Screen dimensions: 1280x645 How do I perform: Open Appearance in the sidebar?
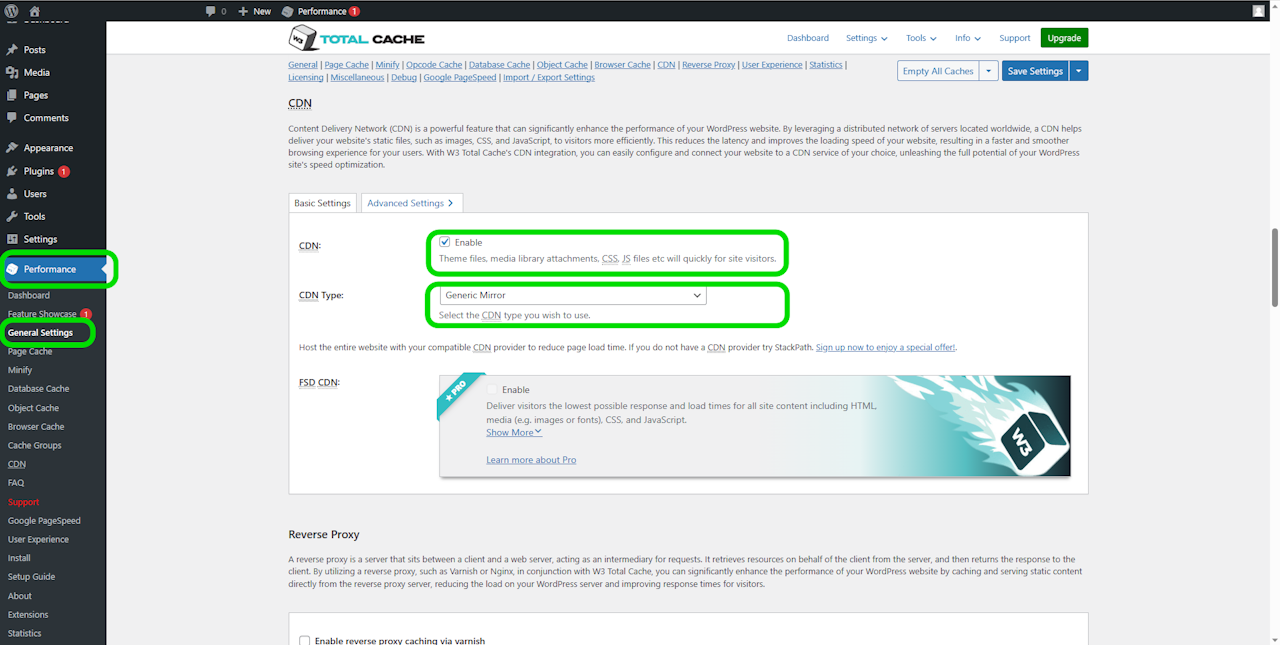click(48, 148)
